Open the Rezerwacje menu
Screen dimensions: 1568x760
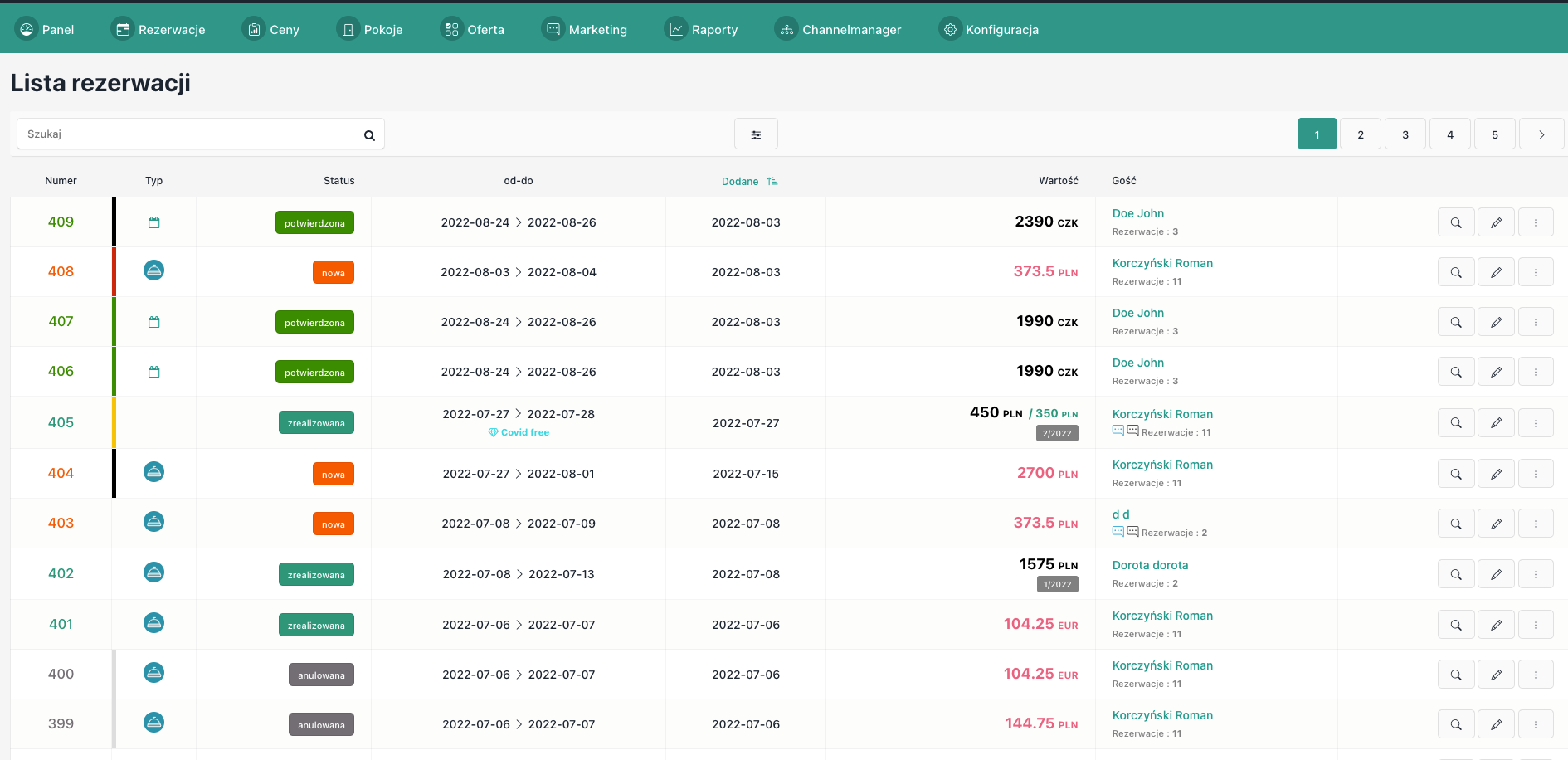tap(158, 29)
